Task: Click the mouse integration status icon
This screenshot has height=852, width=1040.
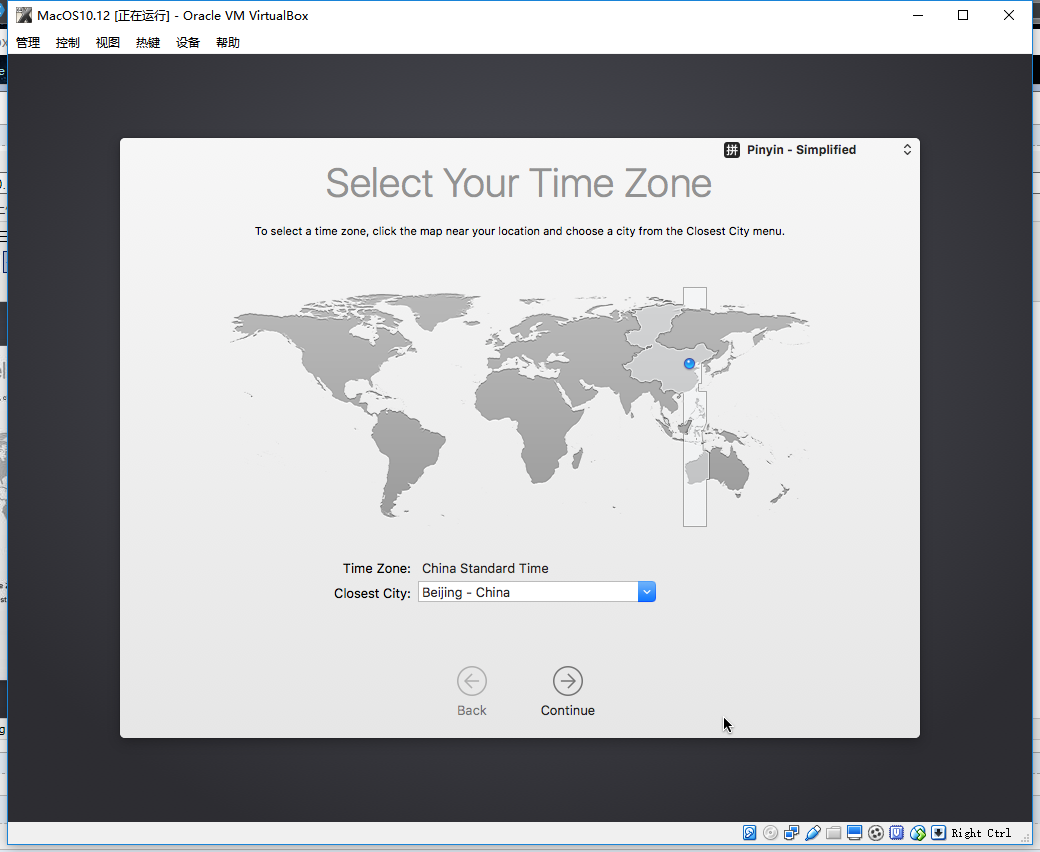Action: (918, 833)
